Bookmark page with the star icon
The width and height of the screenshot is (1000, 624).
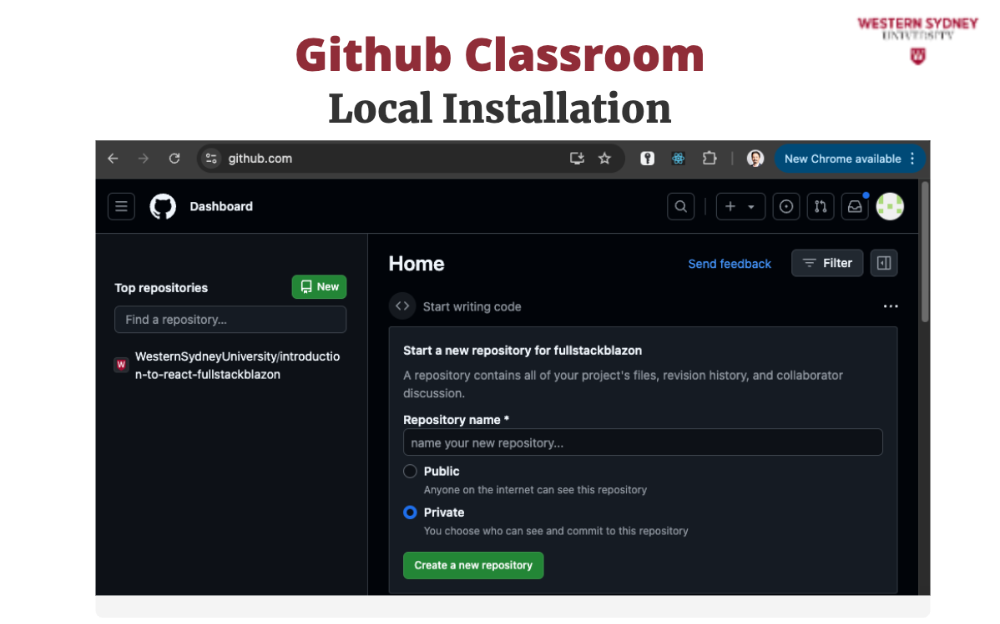click(x=604, y=159)
